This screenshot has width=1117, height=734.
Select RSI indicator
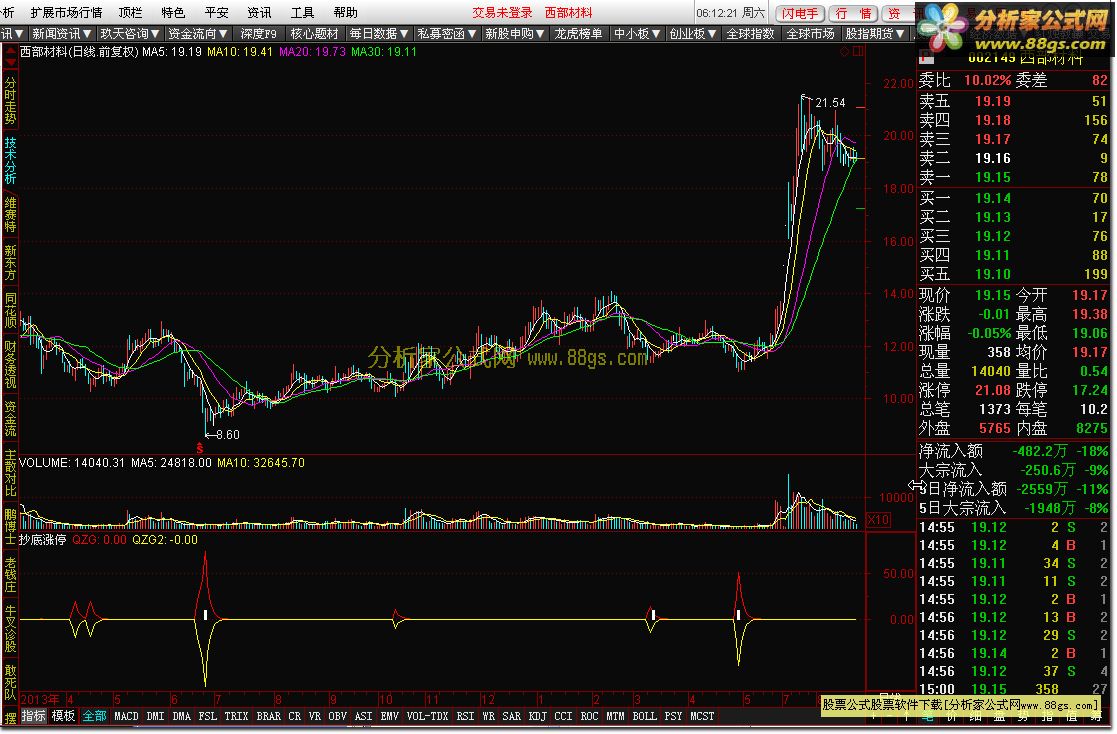(x=465, y=715)
